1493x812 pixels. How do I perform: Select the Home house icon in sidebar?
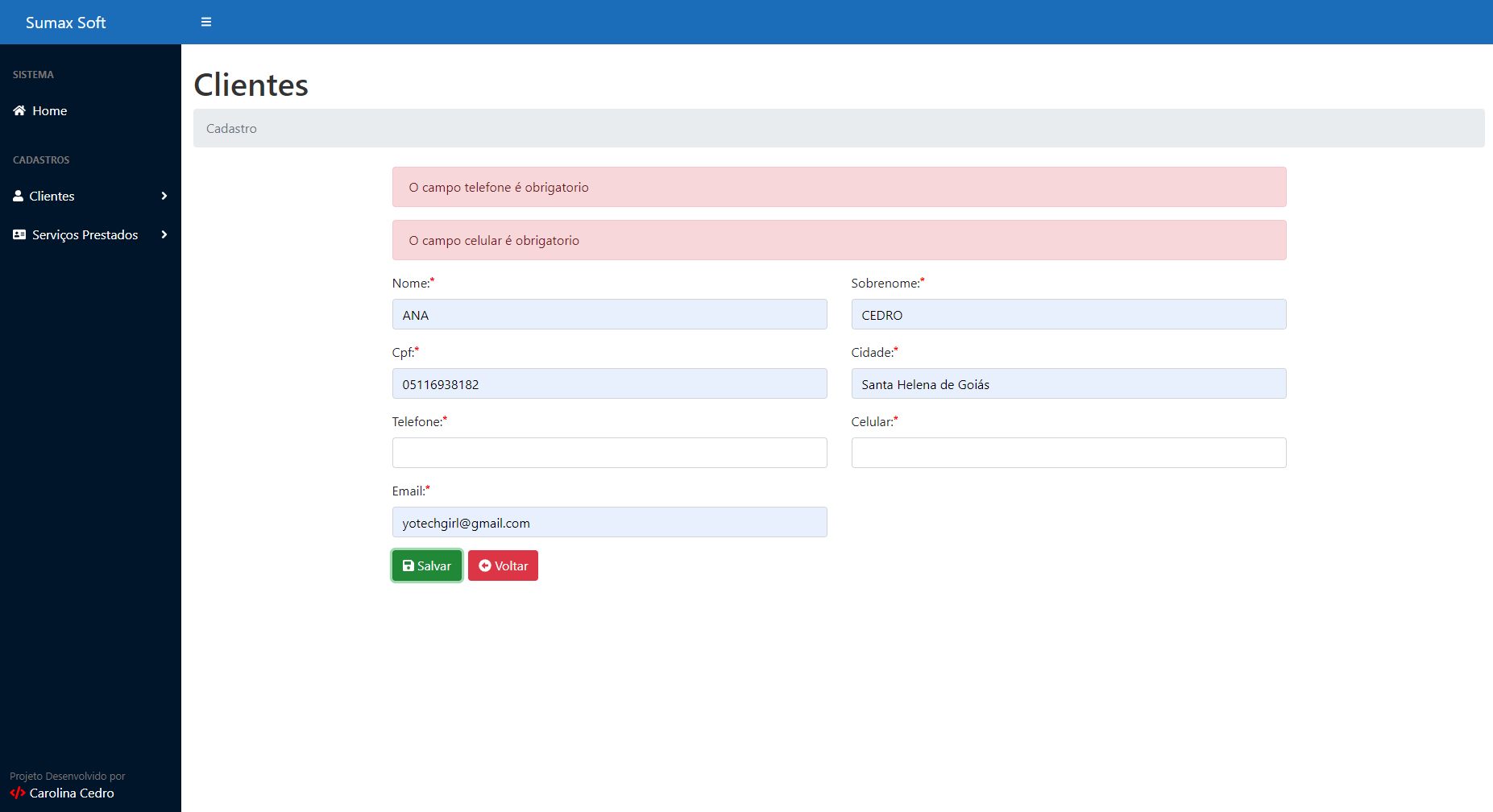point(18,110)
